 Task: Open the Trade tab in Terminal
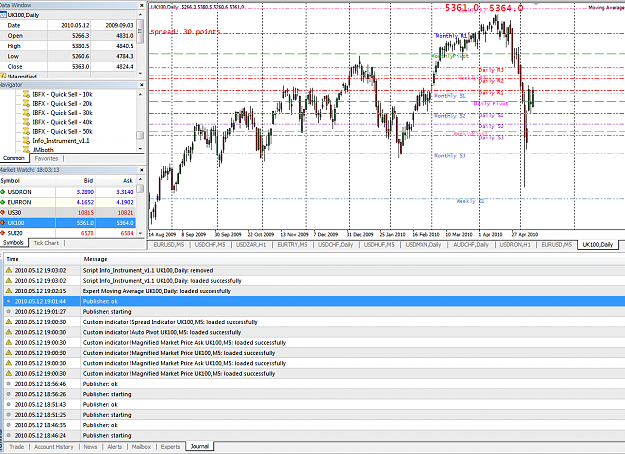(x=16, y=447)
